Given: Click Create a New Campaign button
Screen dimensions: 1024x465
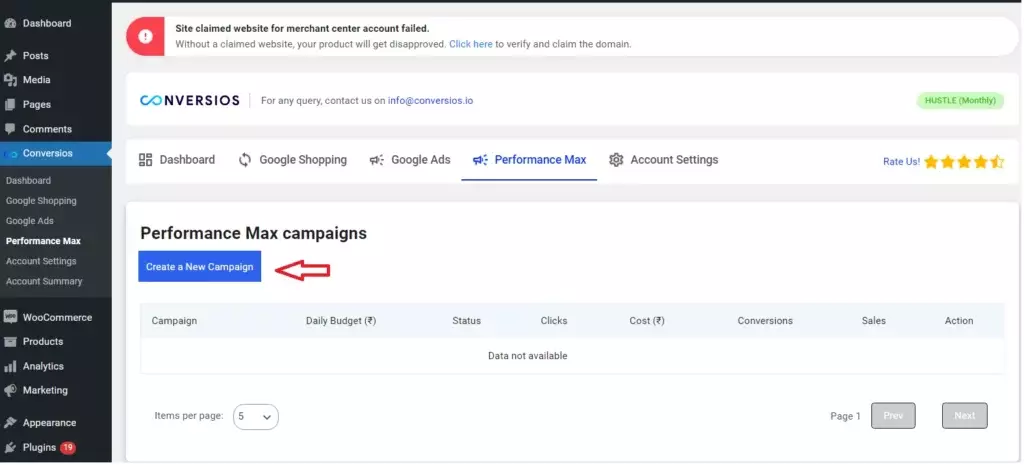Looking at the screenshot, I should 200,266.
